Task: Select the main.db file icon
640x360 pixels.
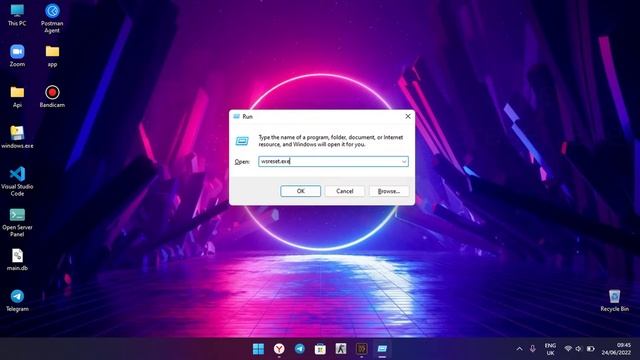Action: click(17, 260)
